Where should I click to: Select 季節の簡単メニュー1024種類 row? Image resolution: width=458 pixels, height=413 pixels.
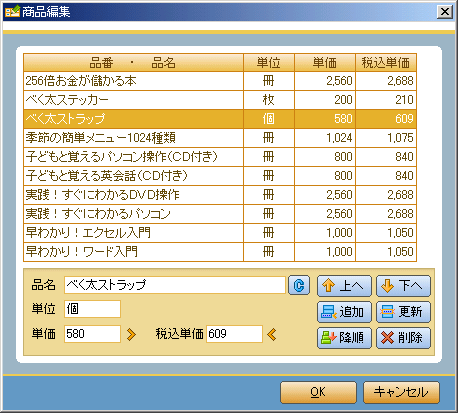[x=220, y=138]
